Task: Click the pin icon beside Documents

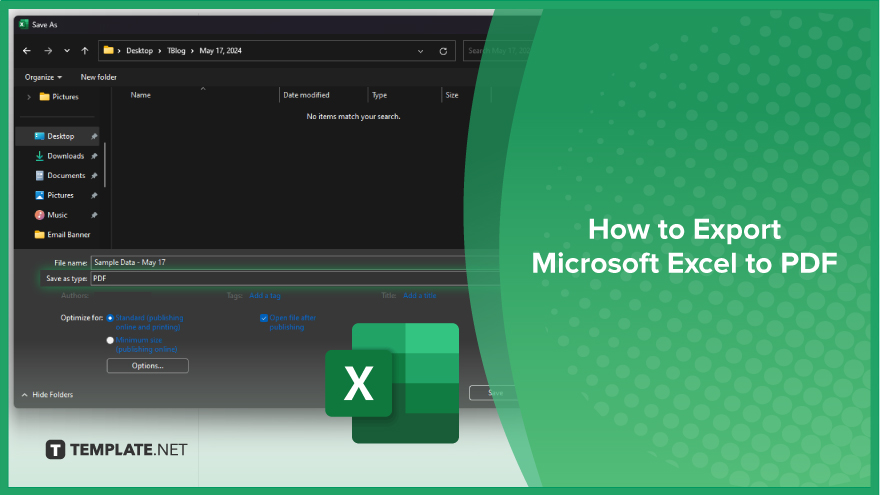Action: point(94,176)
